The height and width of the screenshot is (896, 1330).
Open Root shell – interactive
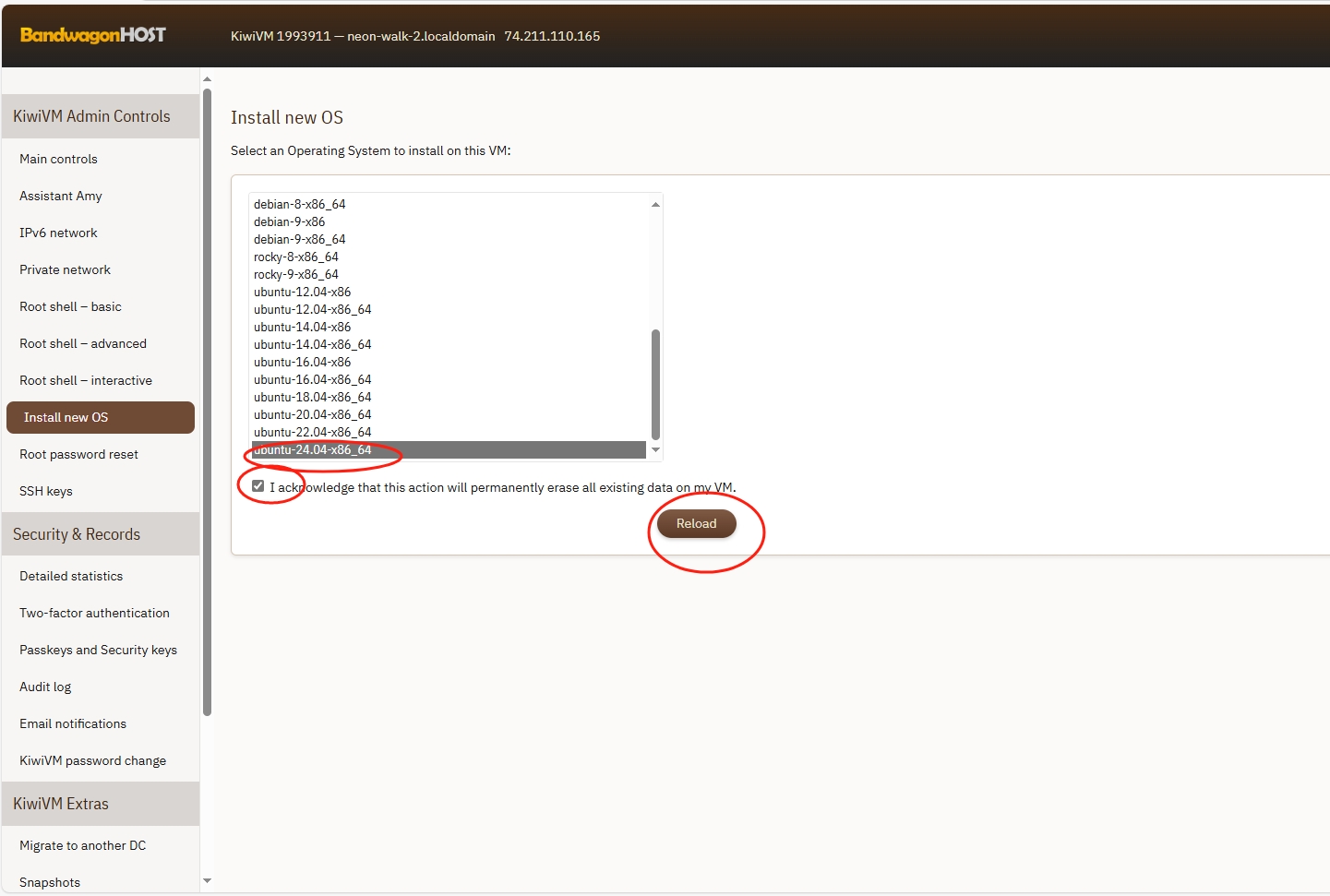86,380
